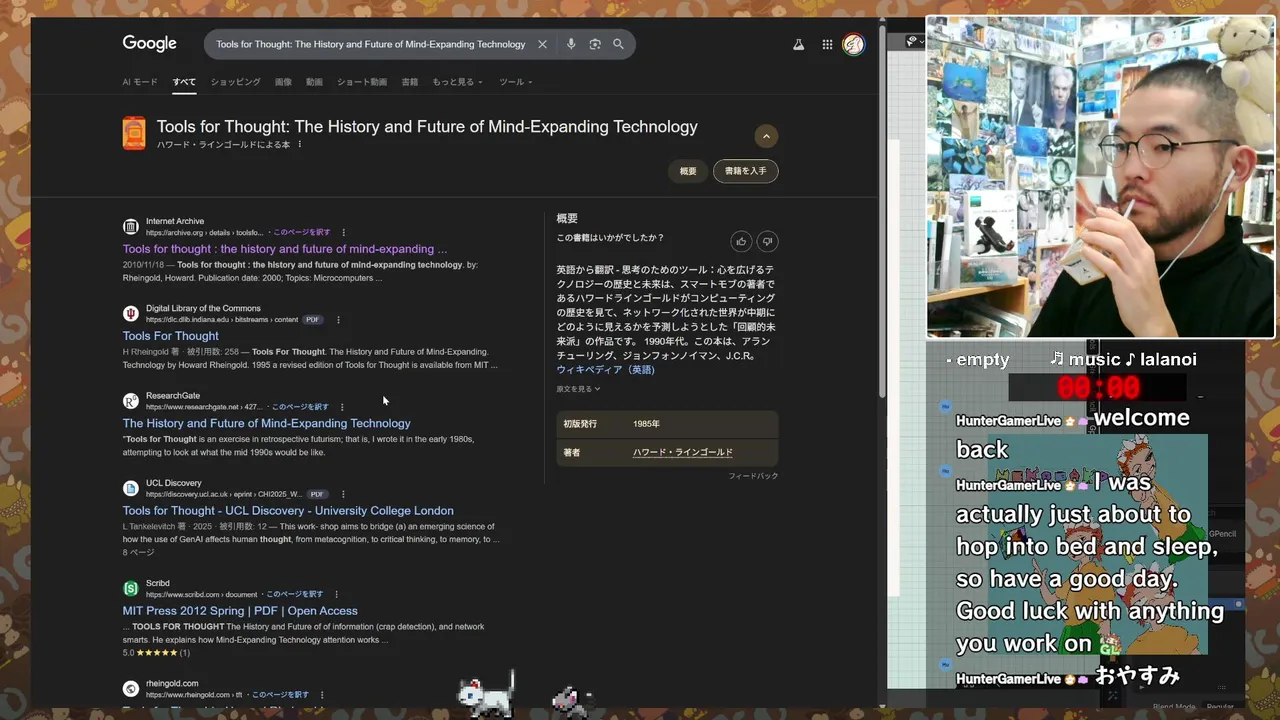Switch to 書籍 books tab
This screenshot has height=720, width=1280.
(x=410, y=82)
